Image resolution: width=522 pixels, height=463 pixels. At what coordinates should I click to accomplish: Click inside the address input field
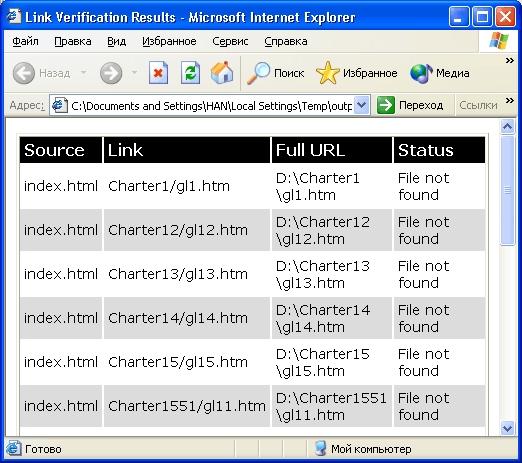click(x=211, y=106)
